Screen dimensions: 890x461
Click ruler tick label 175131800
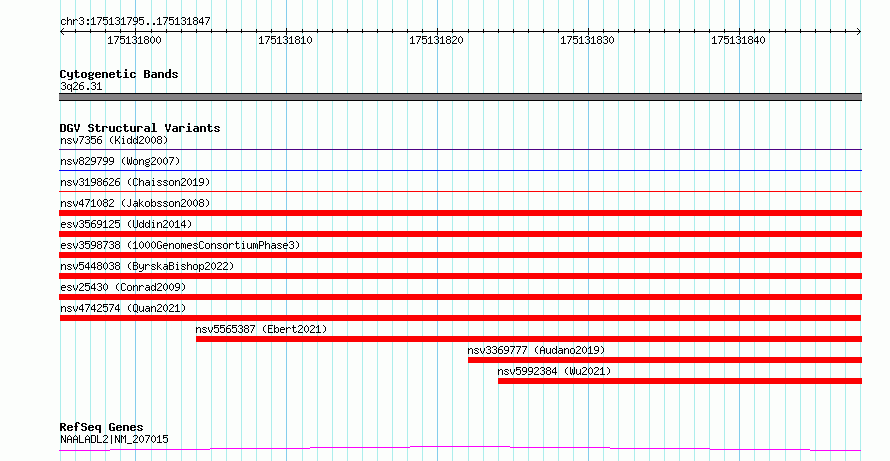pos(134,40)
